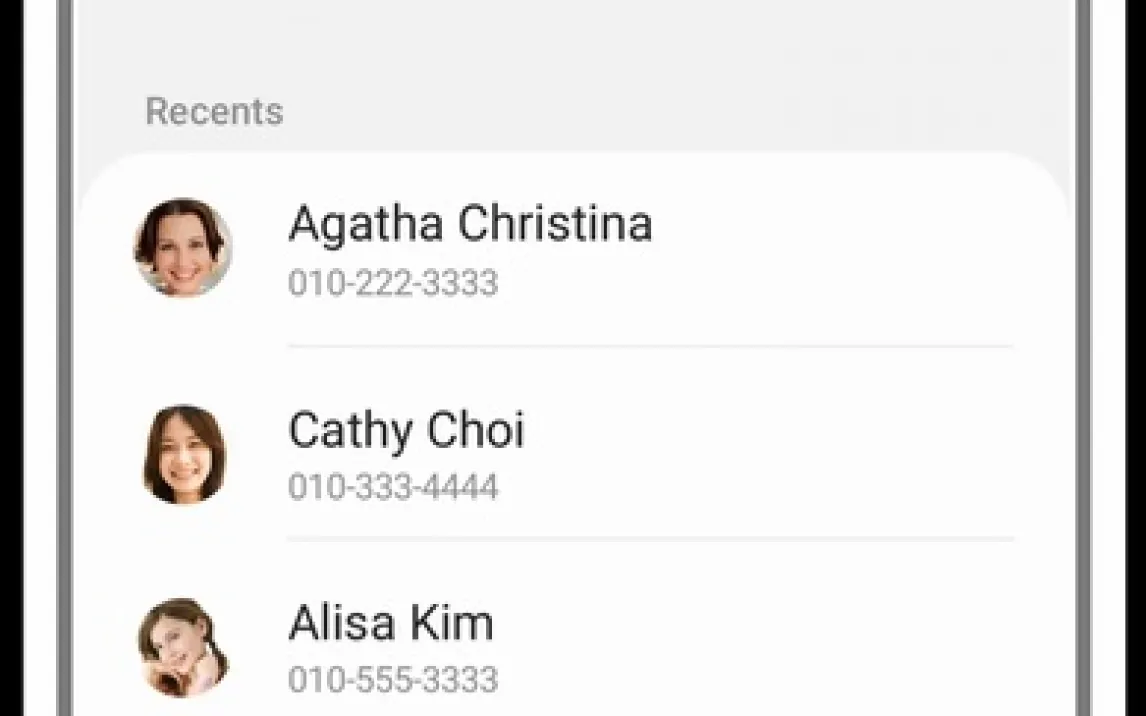
Task: Choose the Alisa Kim contact name
Action: (x=391, y=623)
